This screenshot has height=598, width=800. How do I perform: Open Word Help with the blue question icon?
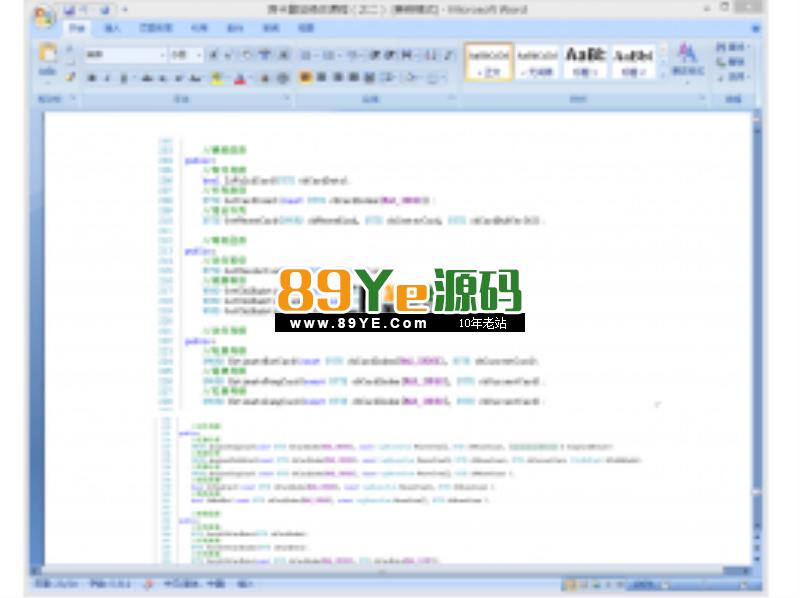[756, 29]
